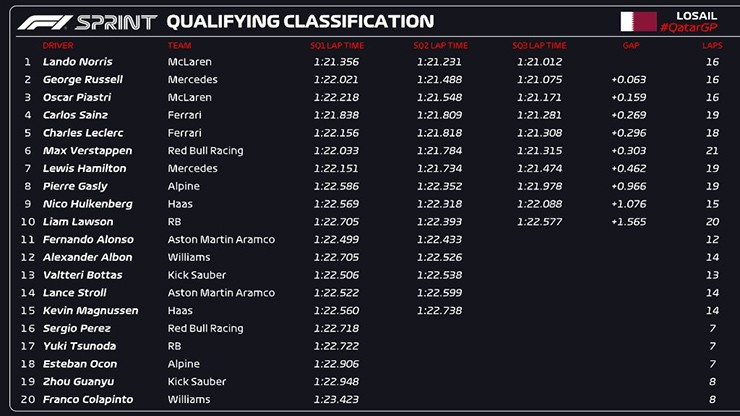
Task: Select Max Verstappen's name
Action: pyautogui.click(x=87, y=151)
